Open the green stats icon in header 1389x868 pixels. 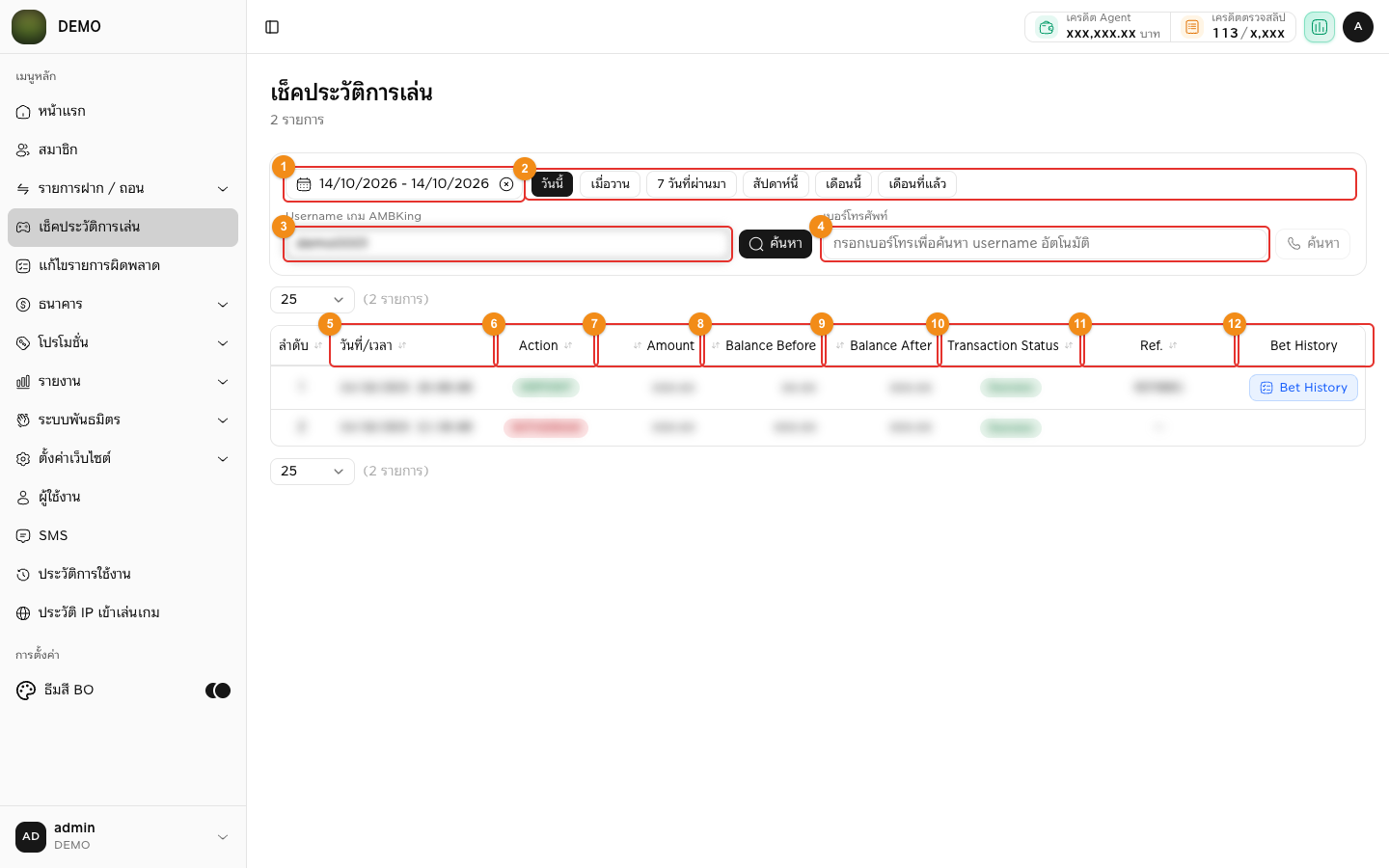1320,27
